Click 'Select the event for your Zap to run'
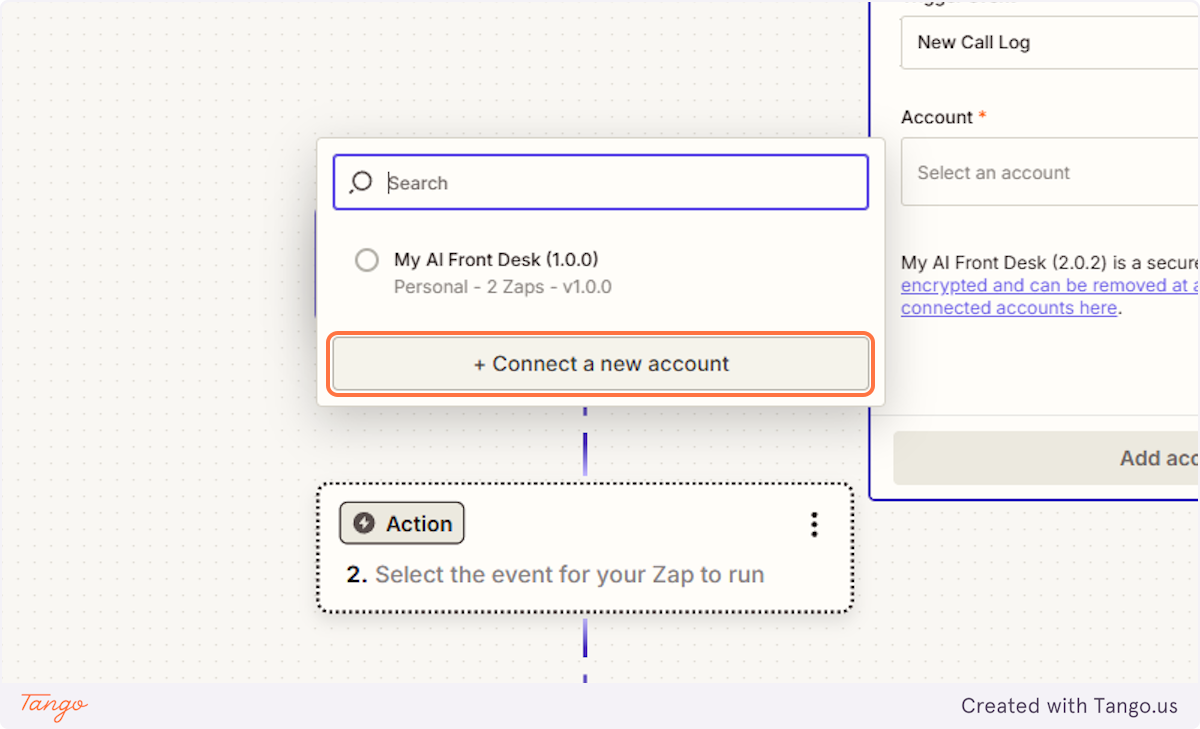This screenshot has height=729, width=1200. coord(570,575)
